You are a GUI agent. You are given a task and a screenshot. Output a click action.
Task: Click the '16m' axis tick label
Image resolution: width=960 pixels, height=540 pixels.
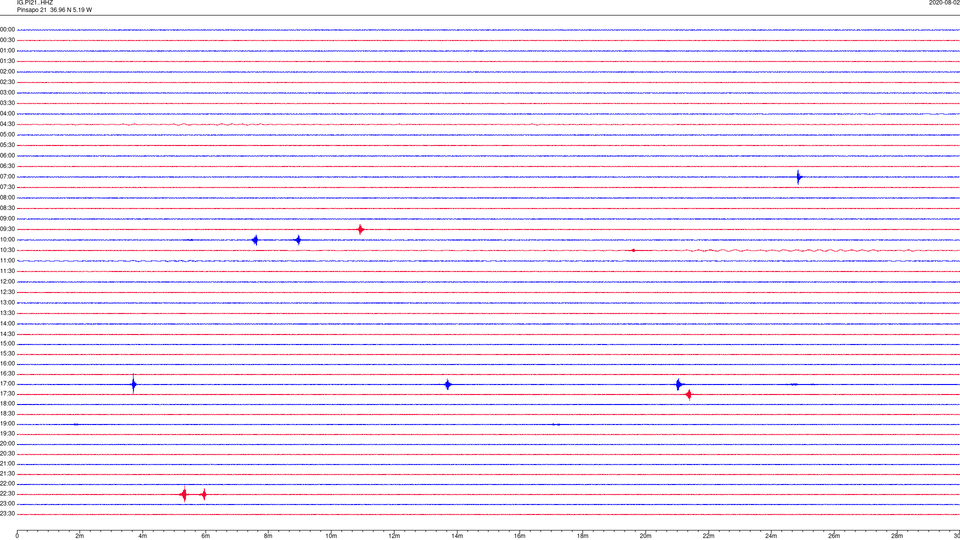point(520,536)
